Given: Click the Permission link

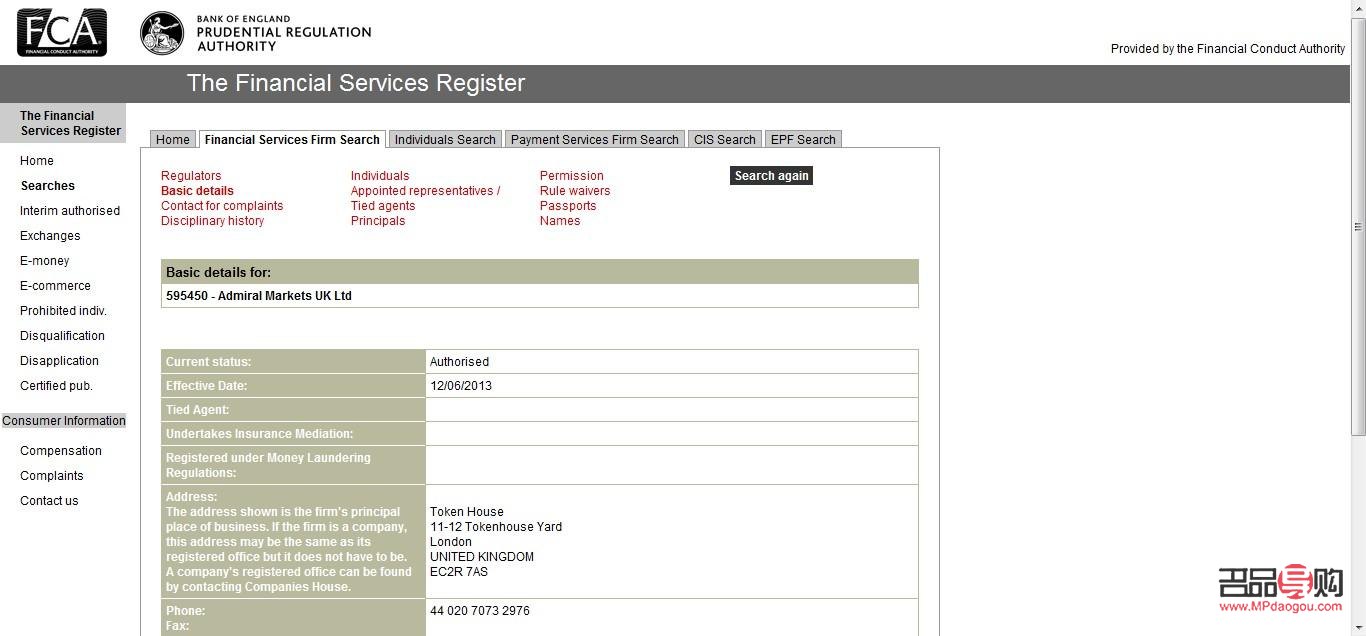Looking at the screenshot, I should coord(571,176).
